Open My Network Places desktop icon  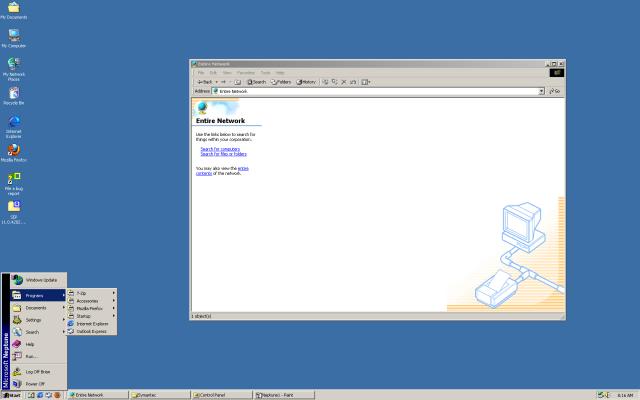13,68
